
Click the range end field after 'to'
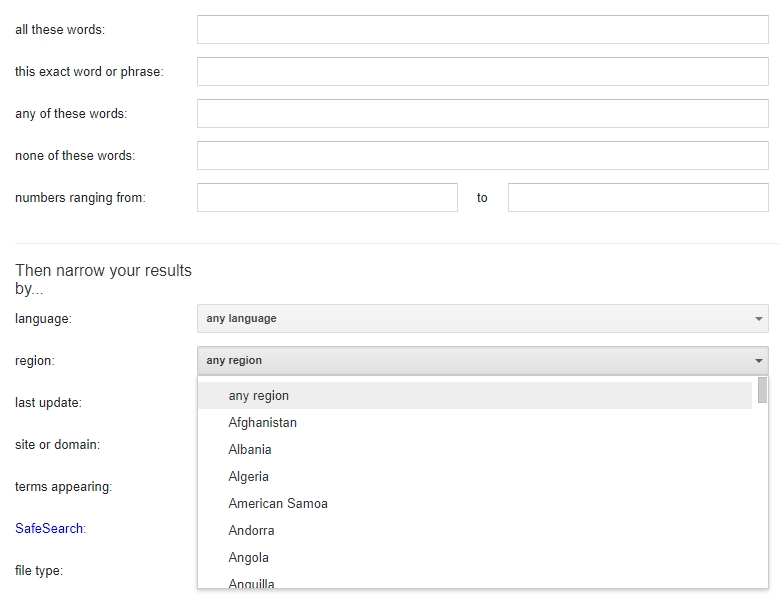pos(638,198)
